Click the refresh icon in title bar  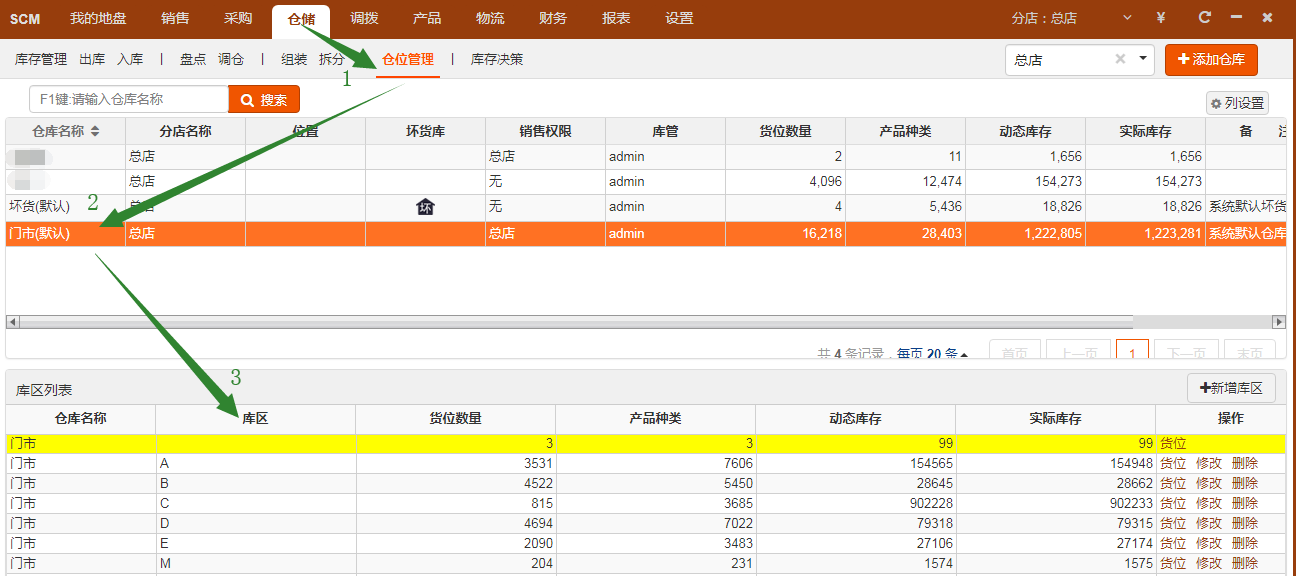click(x=1205, y=18)
